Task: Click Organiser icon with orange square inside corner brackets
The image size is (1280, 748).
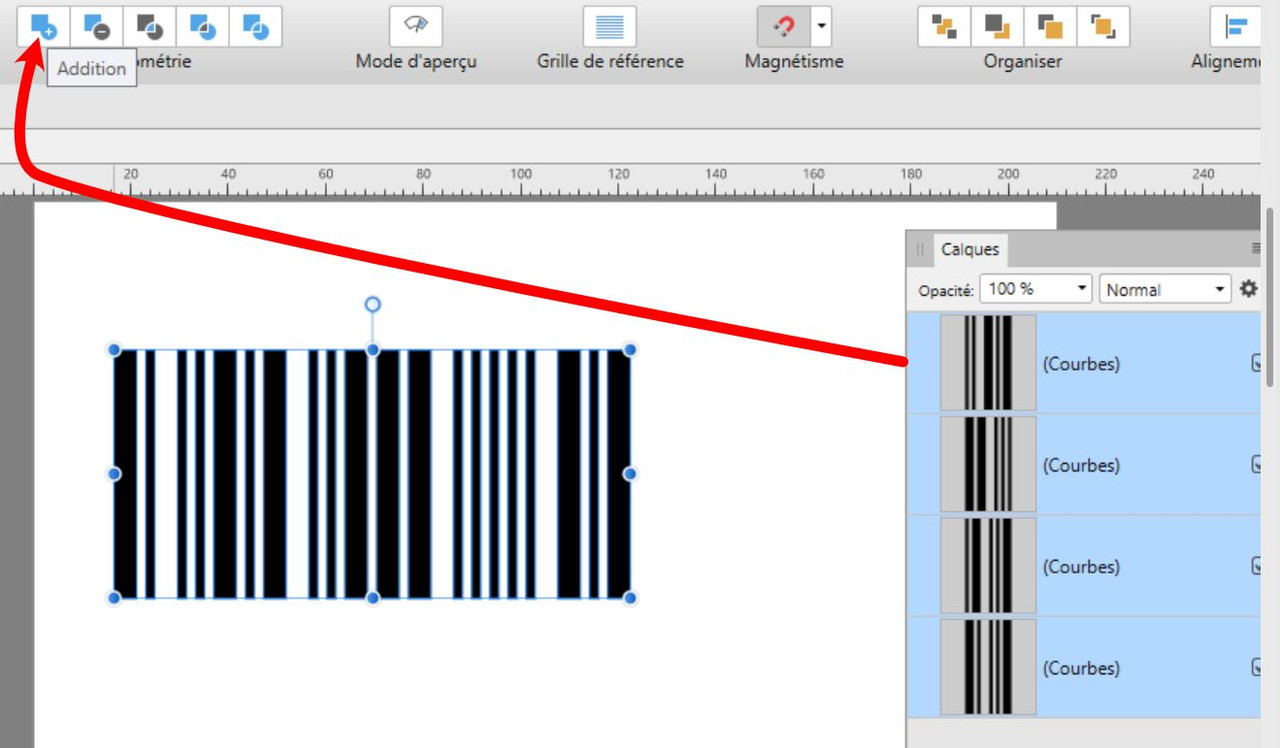Action: pyautogui.click(x=1103, y=26)
